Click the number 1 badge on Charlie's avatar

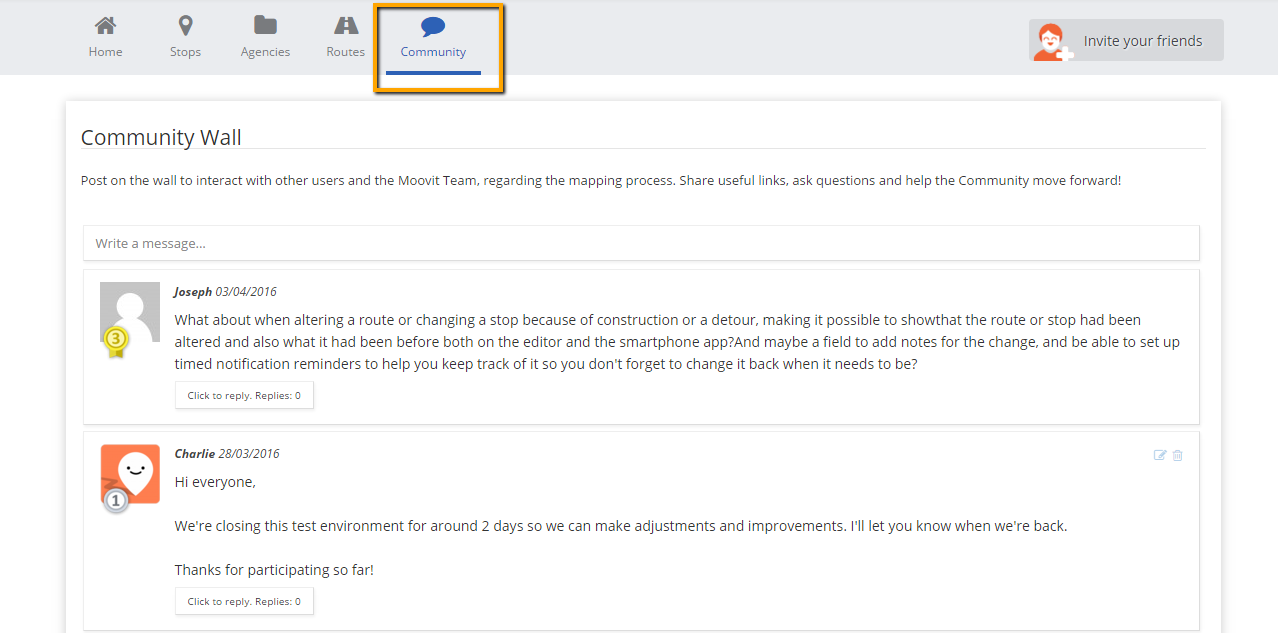(116, 500)
